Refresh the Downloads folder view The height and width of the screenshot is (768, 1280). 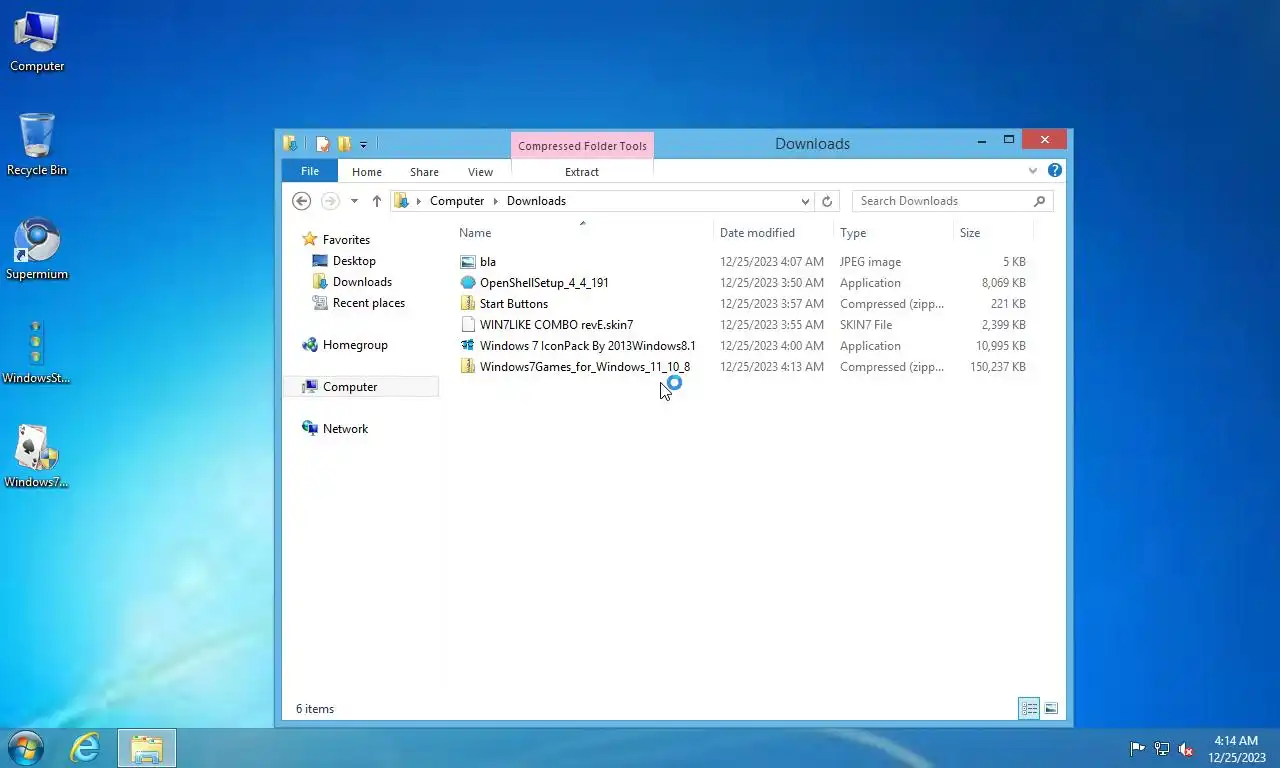[827, 201]
